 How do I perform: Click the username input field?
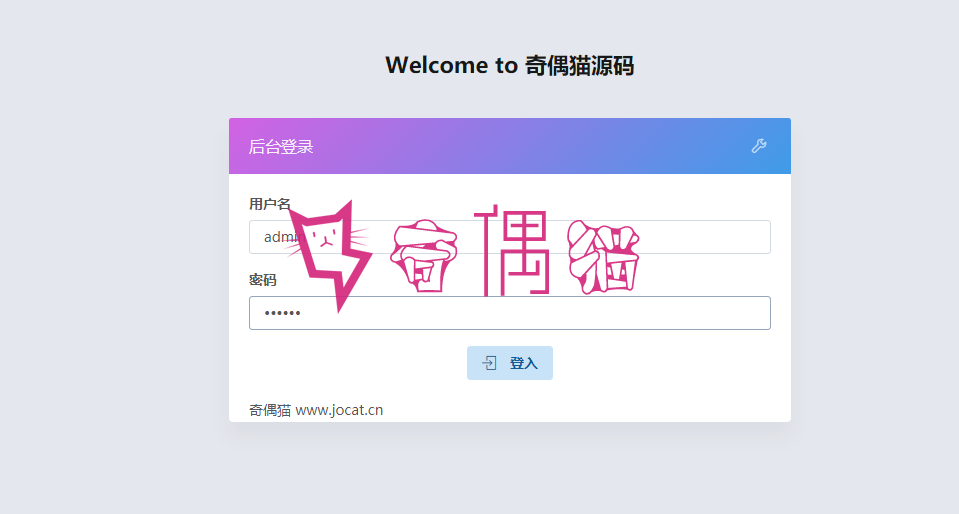509,237
